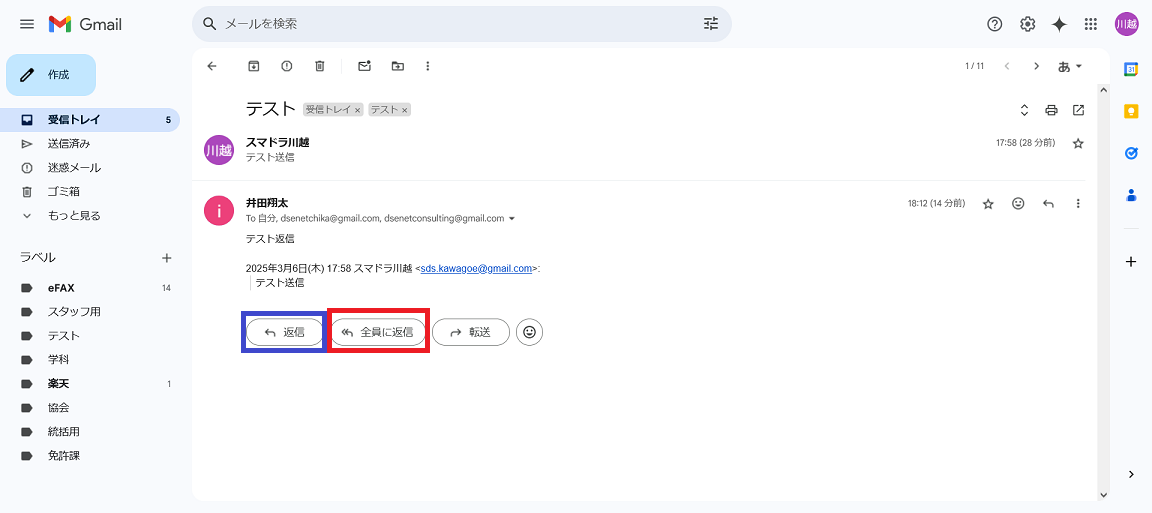Screen dimensions: 1152x513
Task: Remove the 受信トレイ label chip
Action: (x=357, y=110)
